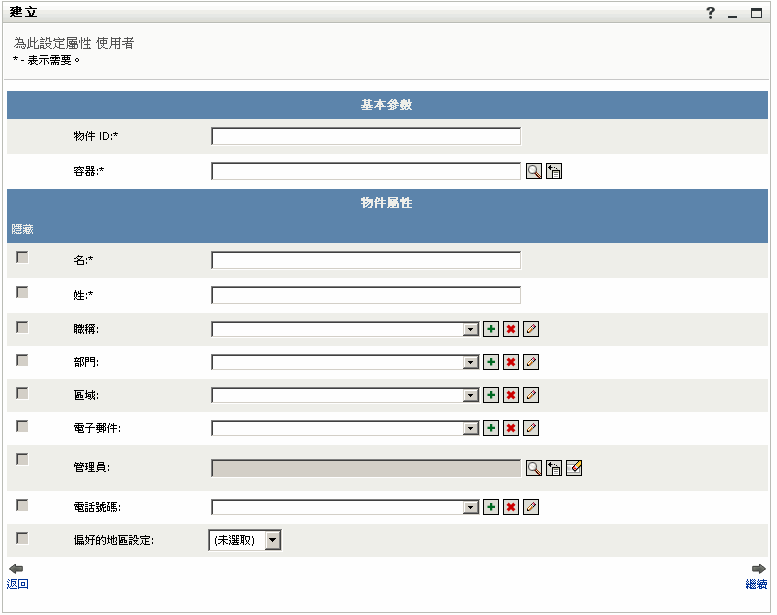Open history list icon in 管理員 row

pos(554,468)
